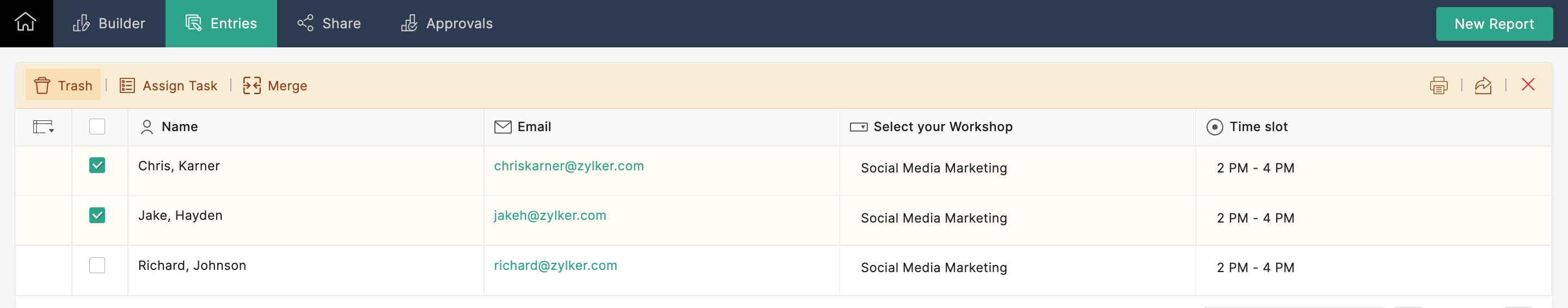Viewport: 1568px width, 308px height.
Task: Open the column display options dropdown
Action: 43,127
